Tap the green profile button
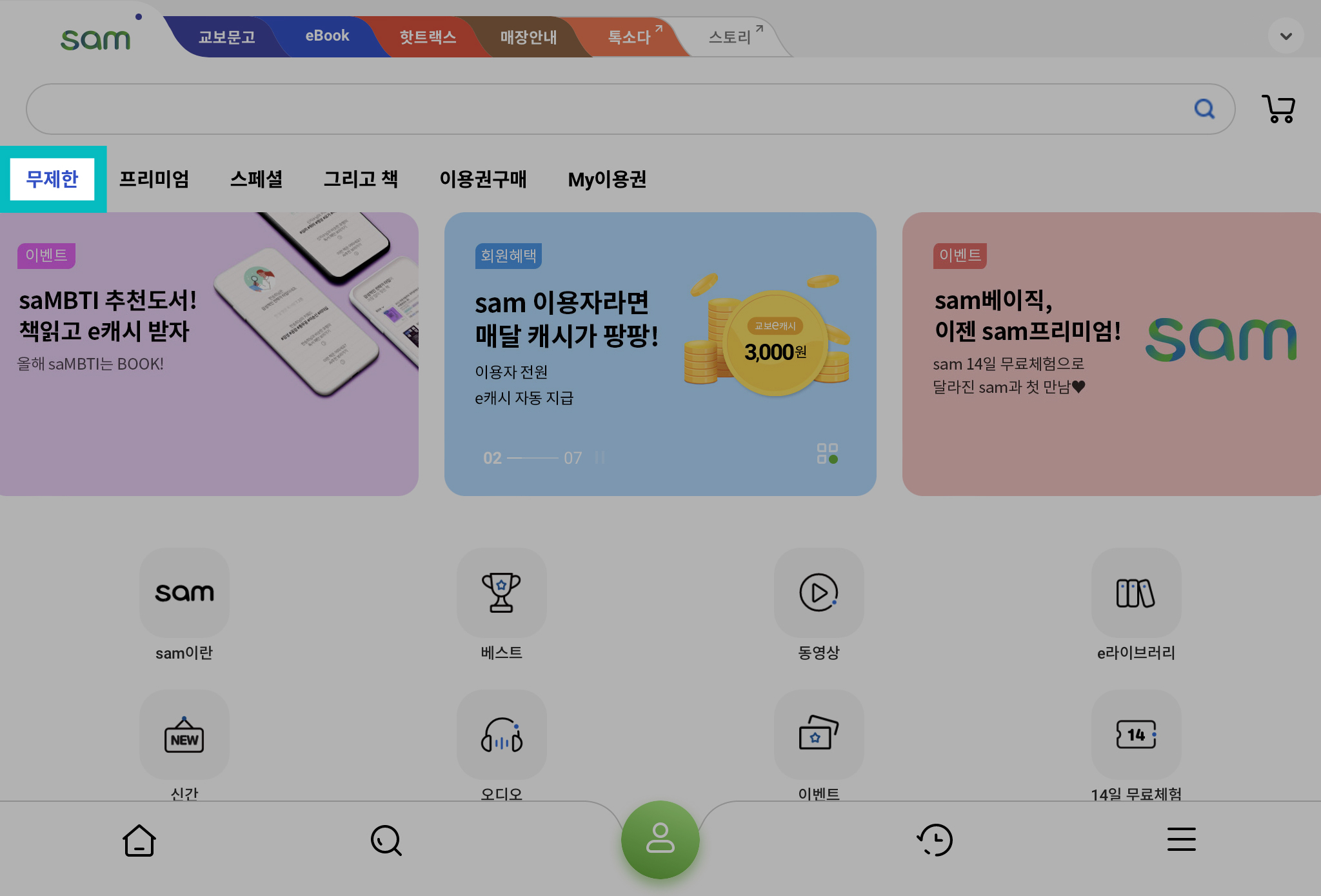The height and width of the screenshot is (896, 1321). tap(660, 839)
